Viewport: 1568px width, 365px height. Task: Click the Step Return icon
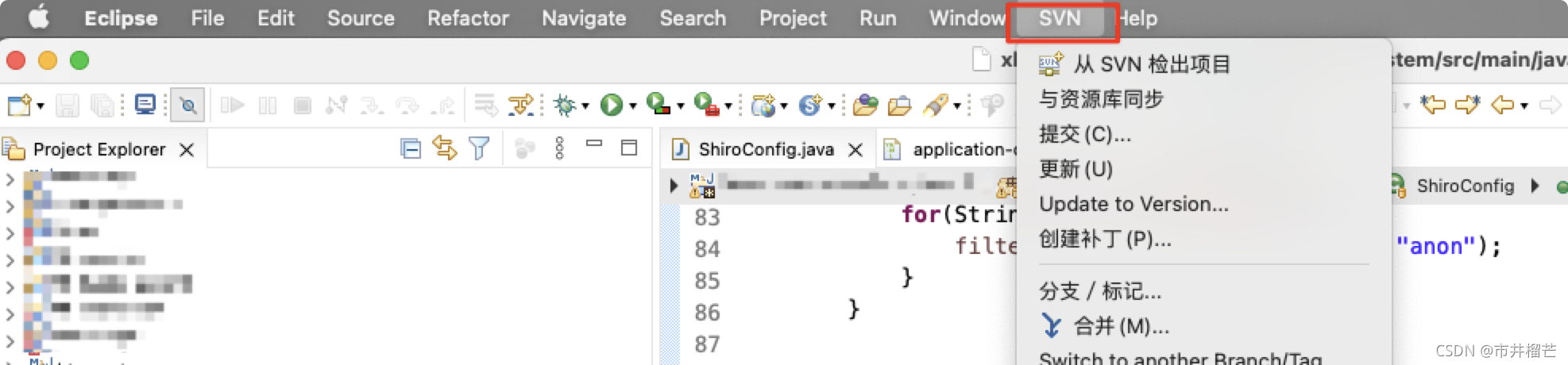point(442,105)
